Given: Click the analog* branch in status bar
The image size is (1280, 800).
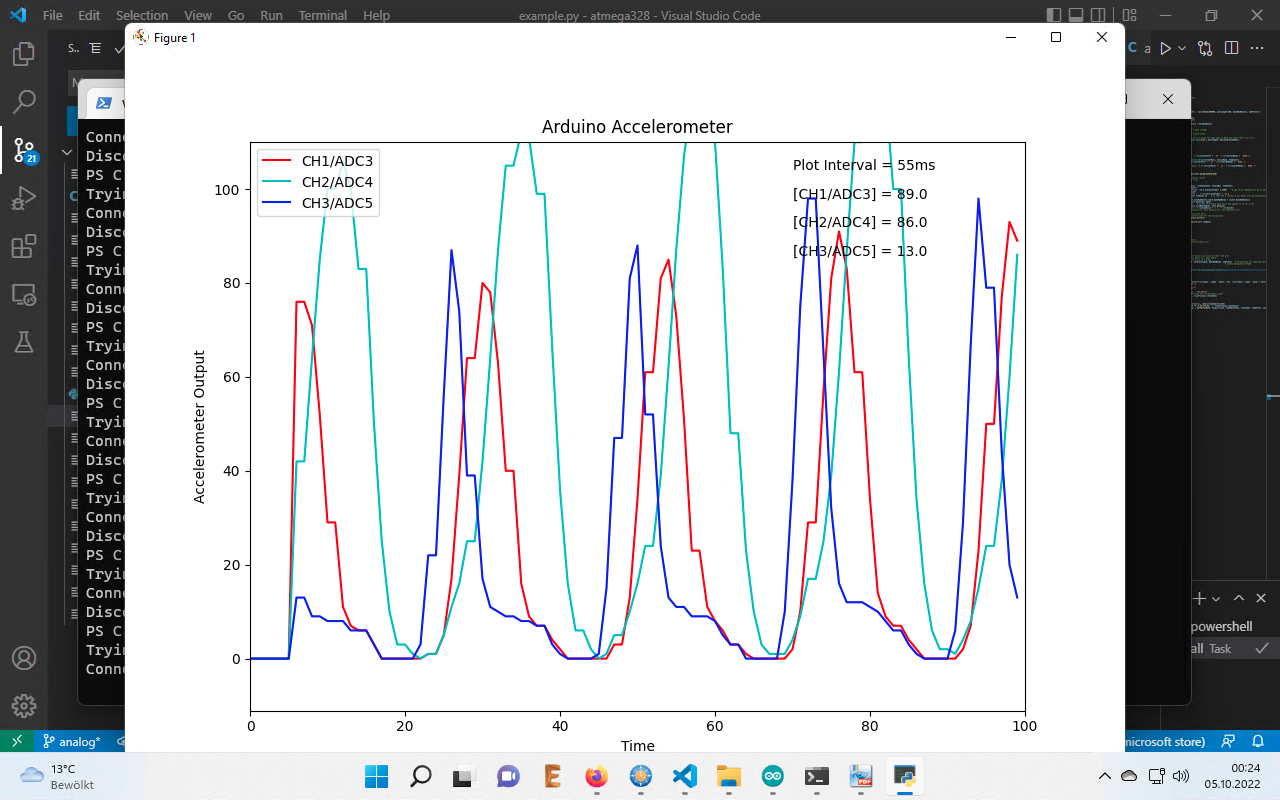Looking at the screenshot, I should [x=72, y=741].
